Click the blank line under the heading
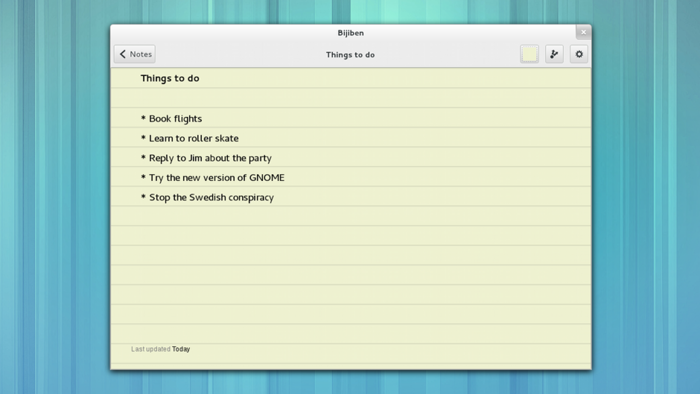Viewport: 700px width, 394px height. coord(350,98)
